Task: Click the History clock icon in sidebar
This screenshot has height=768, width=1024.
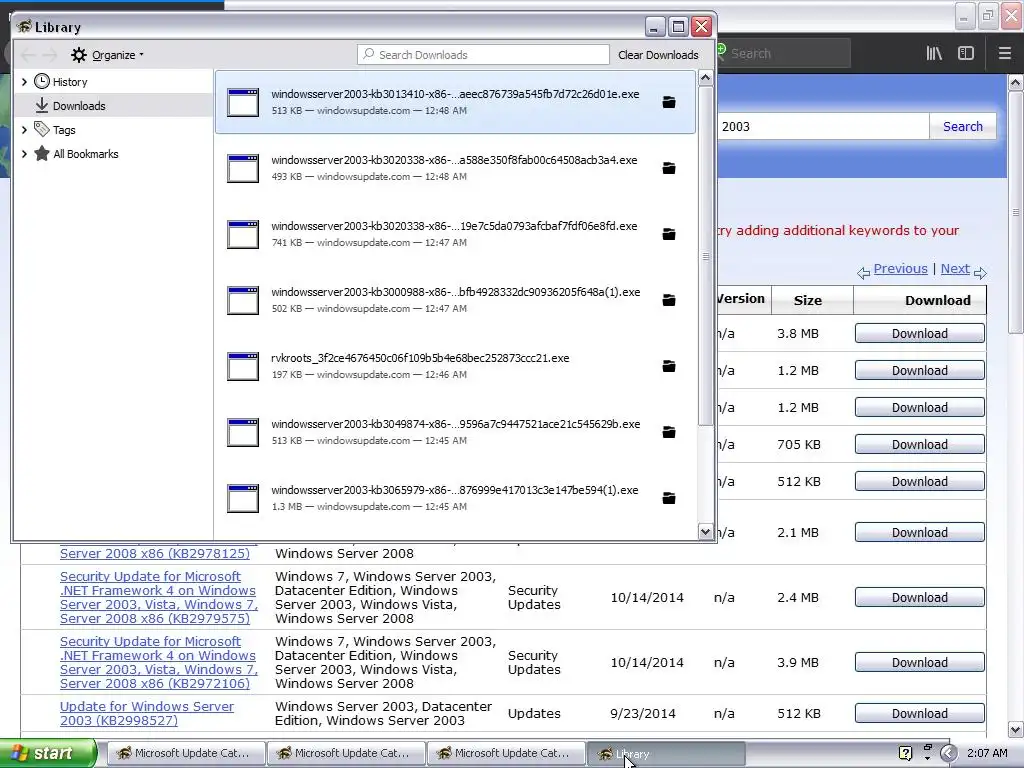Action: pos(42,82)
